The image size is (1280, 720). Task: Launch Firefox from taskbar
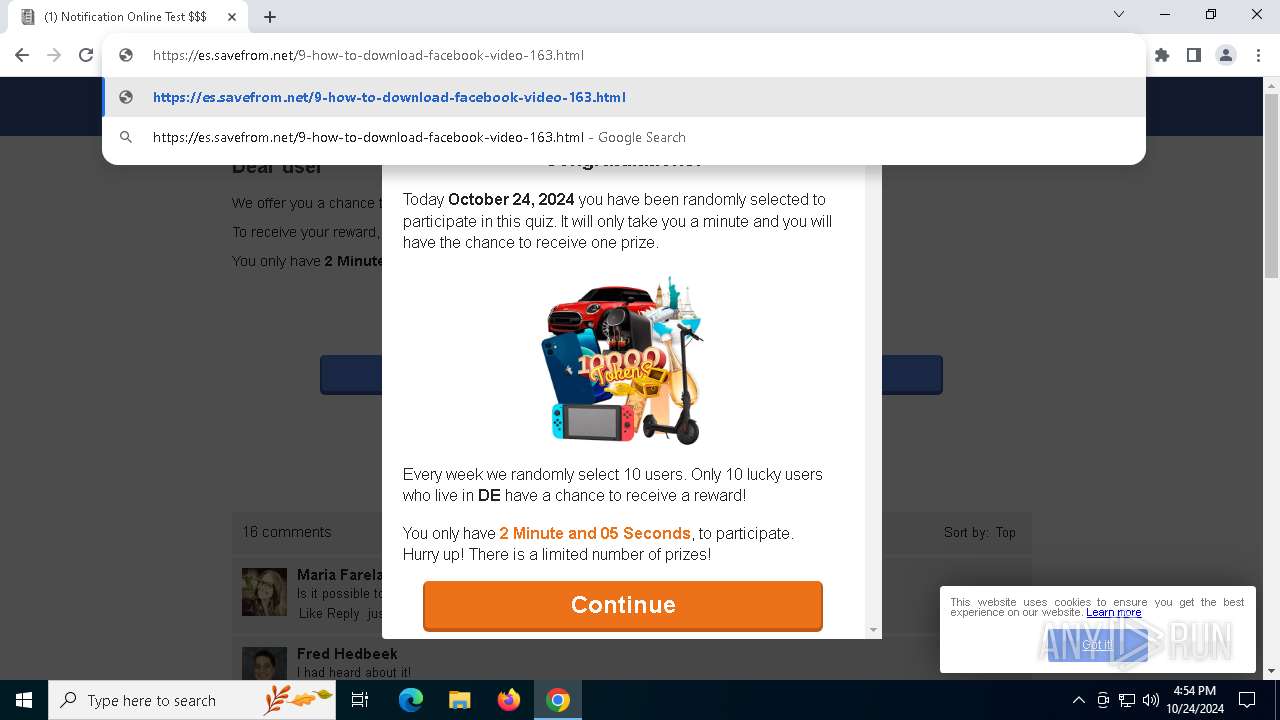pos(509,700)
